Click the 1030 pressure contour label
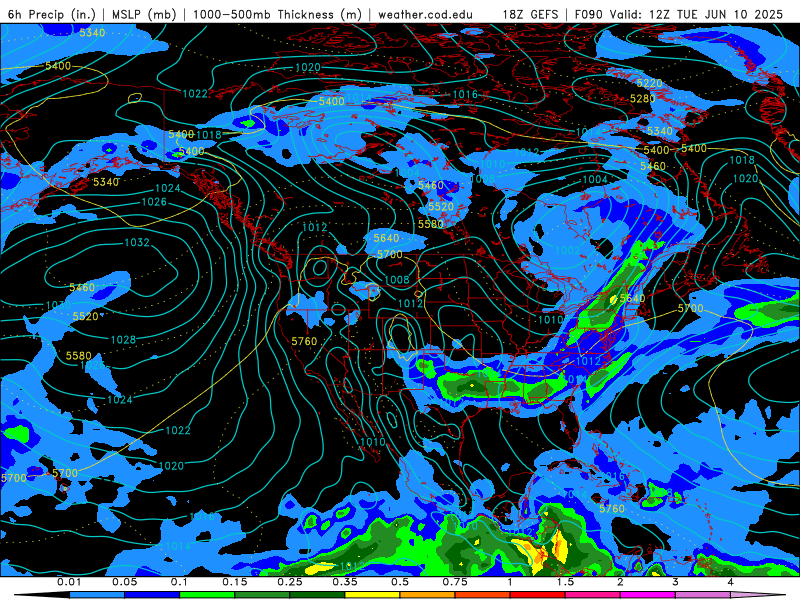Viewport: 800px width, 600px height. point(58,305)
